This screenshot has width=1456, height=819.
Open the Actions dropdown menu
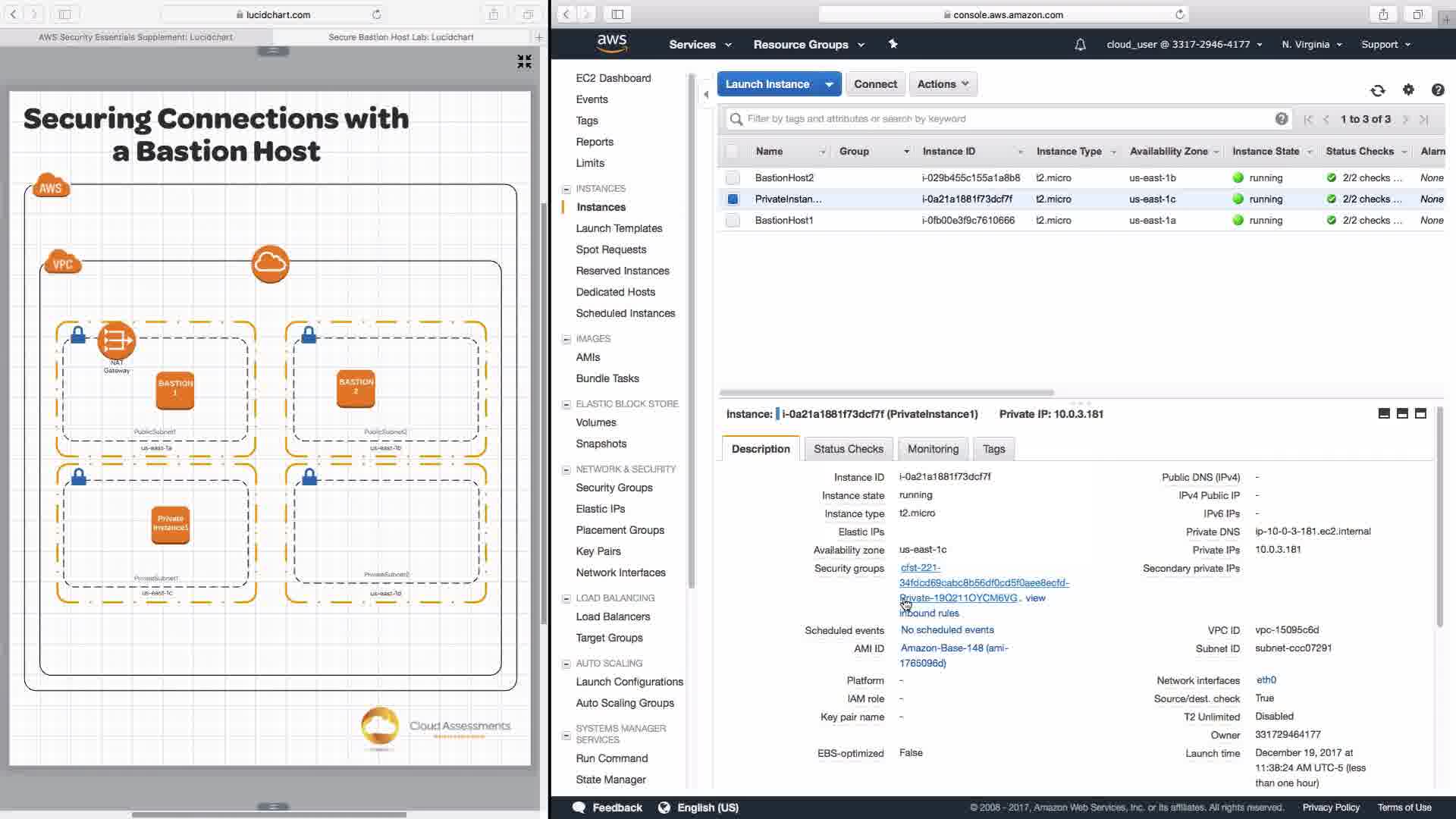click(943, 84)
